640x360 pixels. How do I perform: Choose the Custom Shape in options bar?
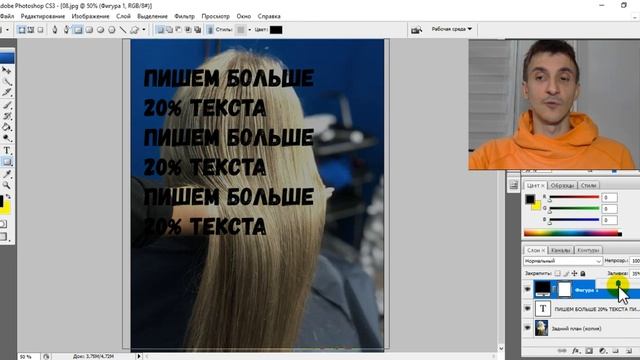click(134, 30)
